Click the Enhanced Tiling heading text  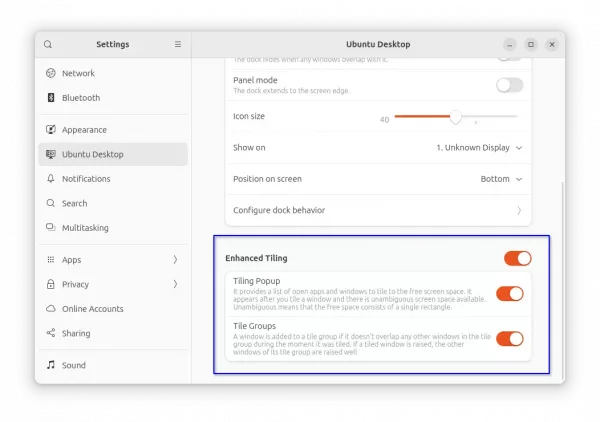[x=256, y=258]
